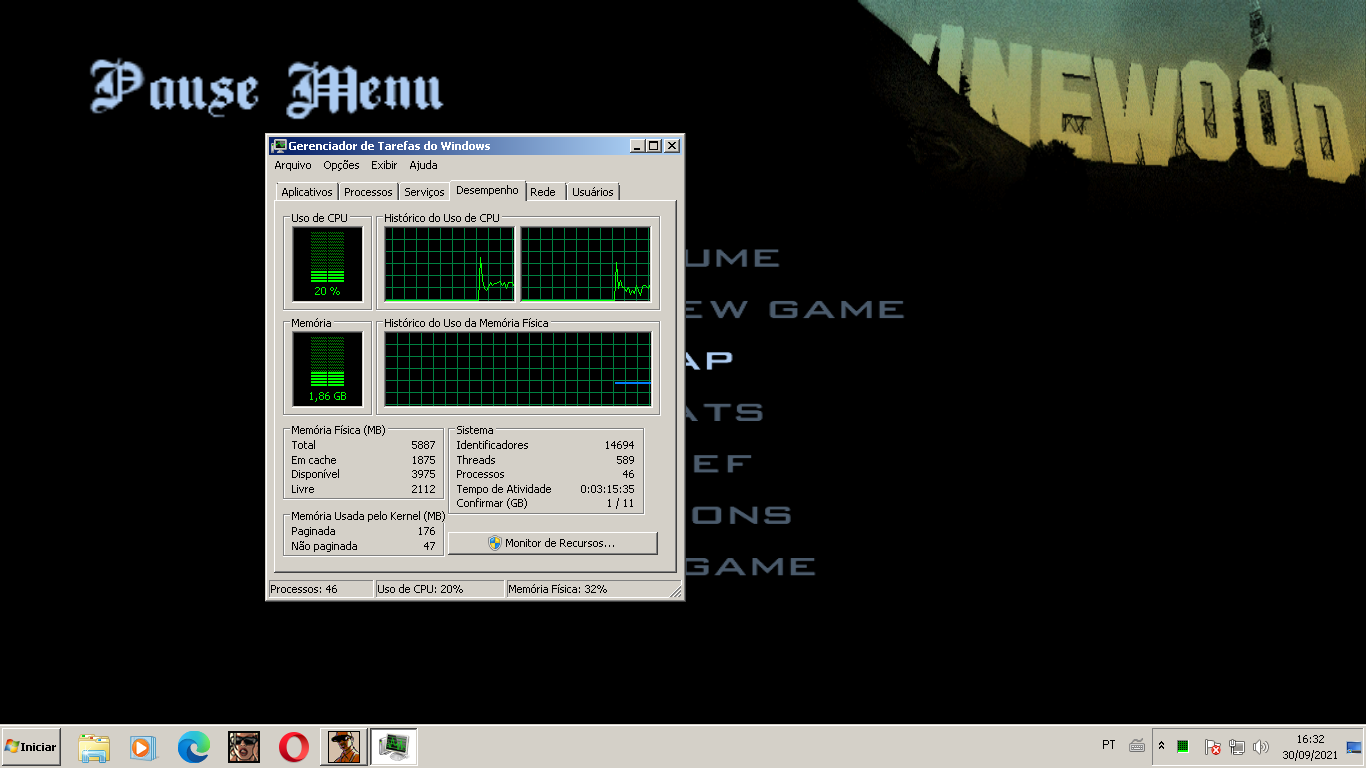
Task: Open the volume speaker tray icon
Action: click(x=1261, y=746)
